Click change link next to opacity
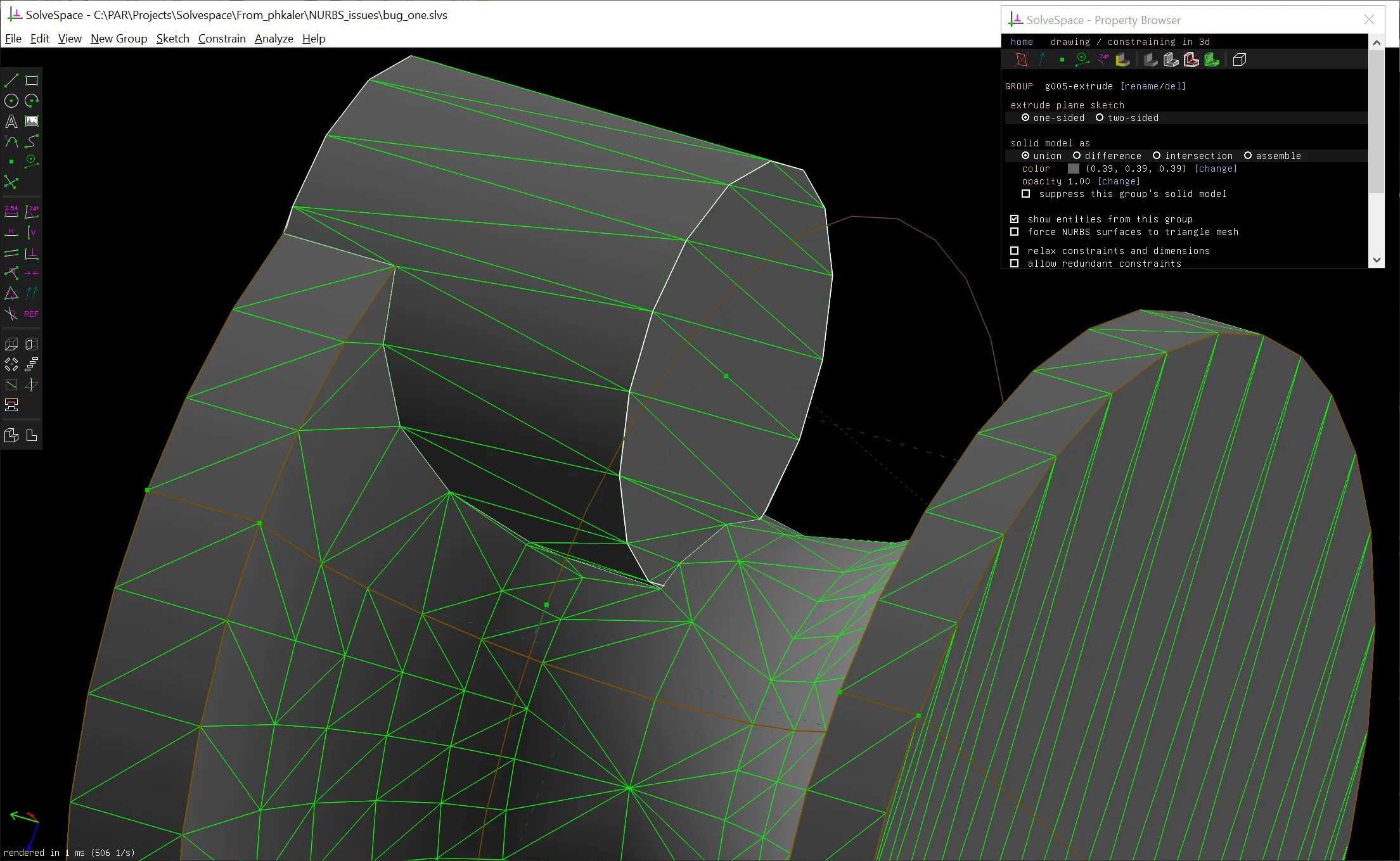The height and width of the screenshot is (861, 1400). (x=1119, y=181)
